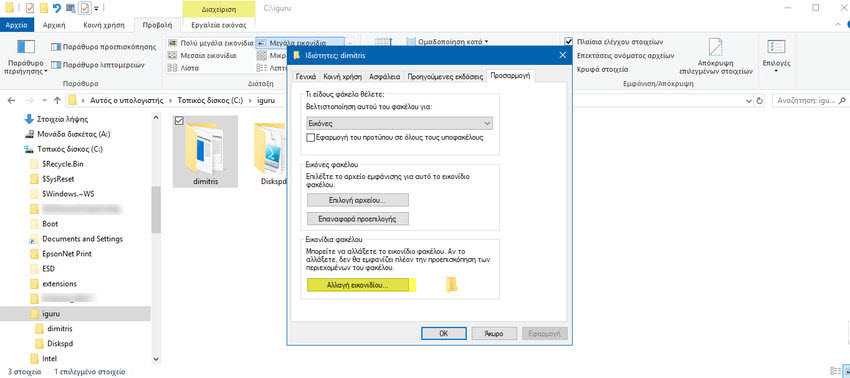Go forward with the Forward arrow
Screen dimensions: 850x378
click(30, 101)
